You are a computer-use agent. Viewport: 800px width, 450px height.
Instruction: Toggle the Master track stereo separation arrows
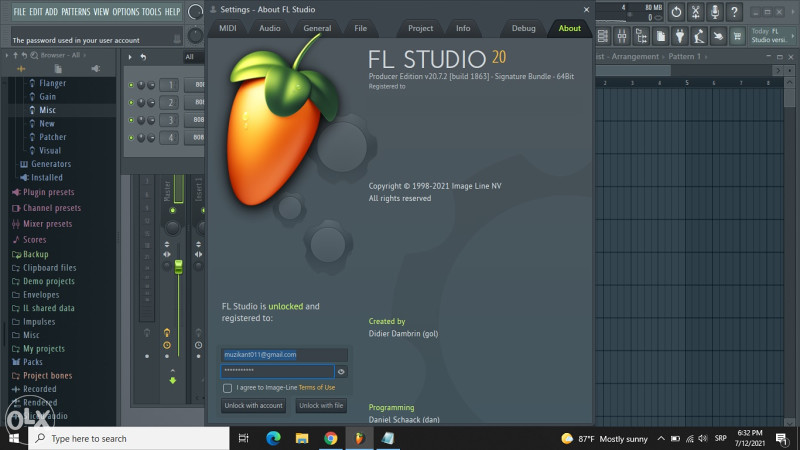(x=167, y=254)
